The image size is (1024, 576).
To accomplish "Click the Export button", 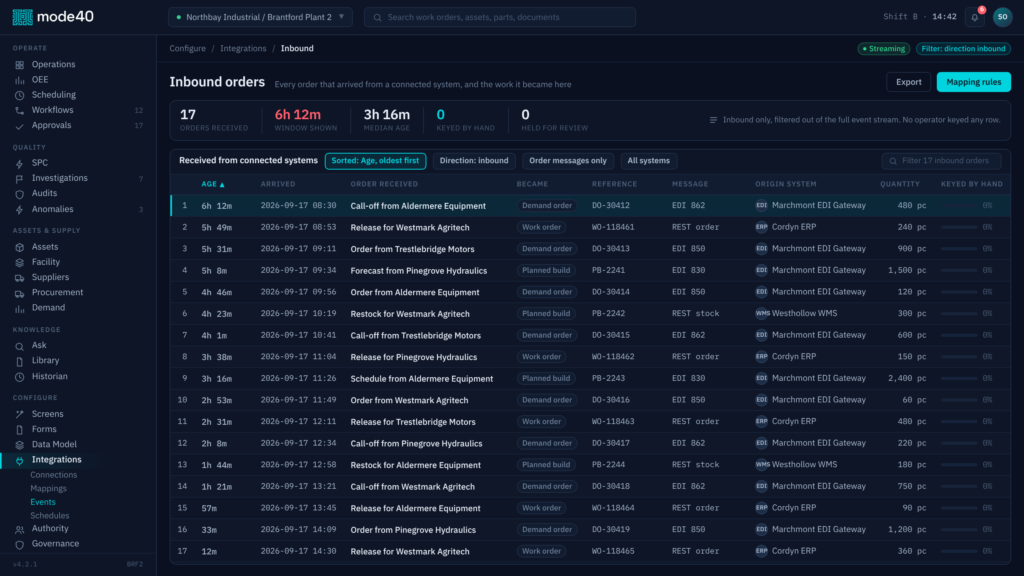I will pyautogui.click(x=908, y=82).
